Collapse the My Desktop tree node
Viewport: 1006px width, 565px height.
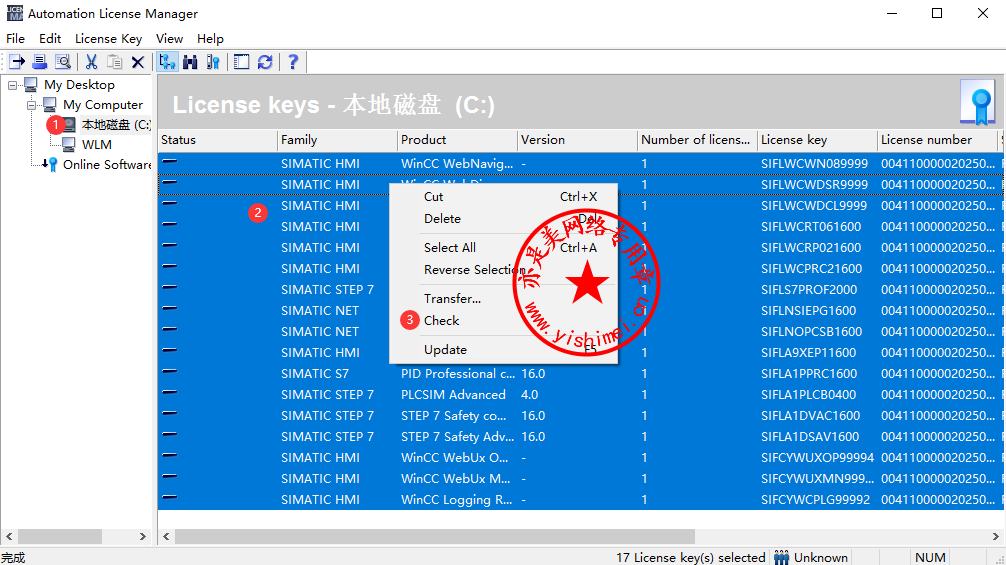pos(12,85)
